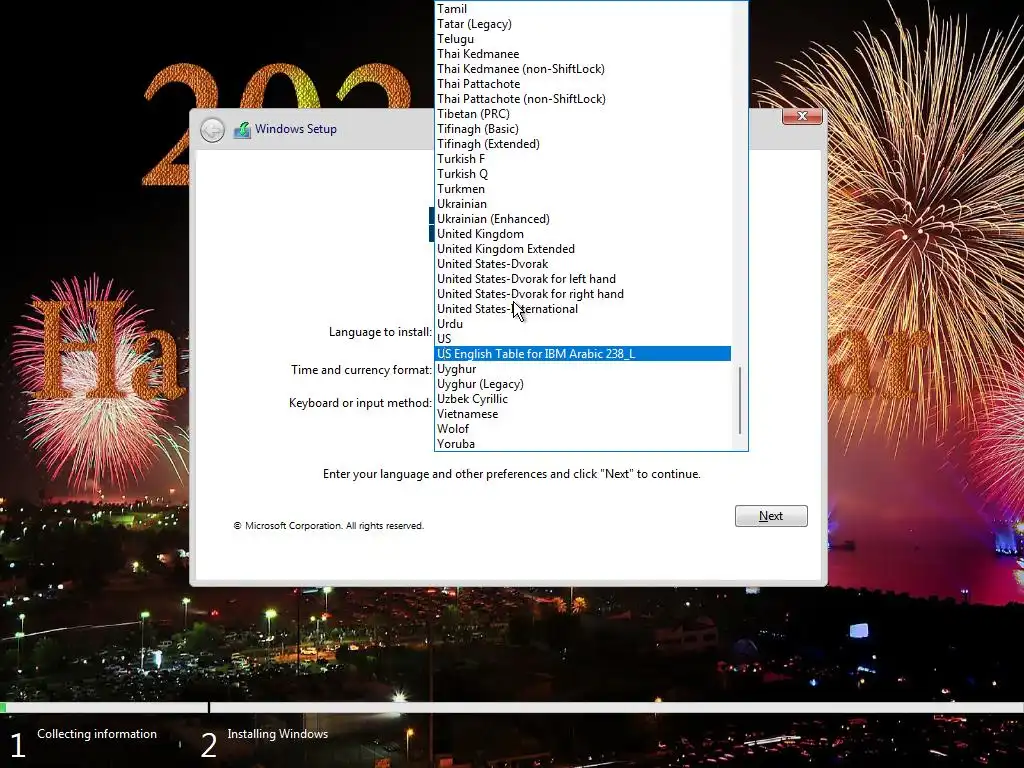This screenshot has height=768, width=1024.
Task: Select Uyghur (Legacy) layout
Action: click(583, 384)
